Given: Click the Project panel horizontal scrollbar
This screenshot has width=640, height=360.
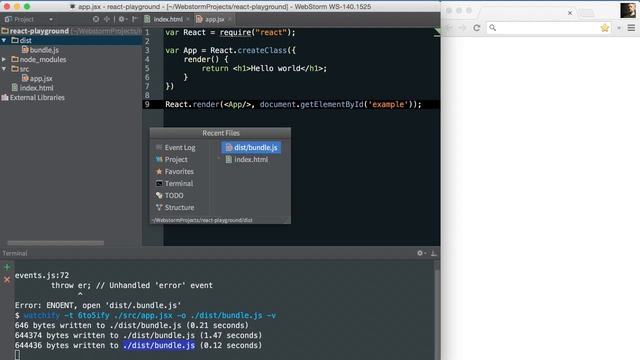Looking at the screenshot, I should 56,243.
